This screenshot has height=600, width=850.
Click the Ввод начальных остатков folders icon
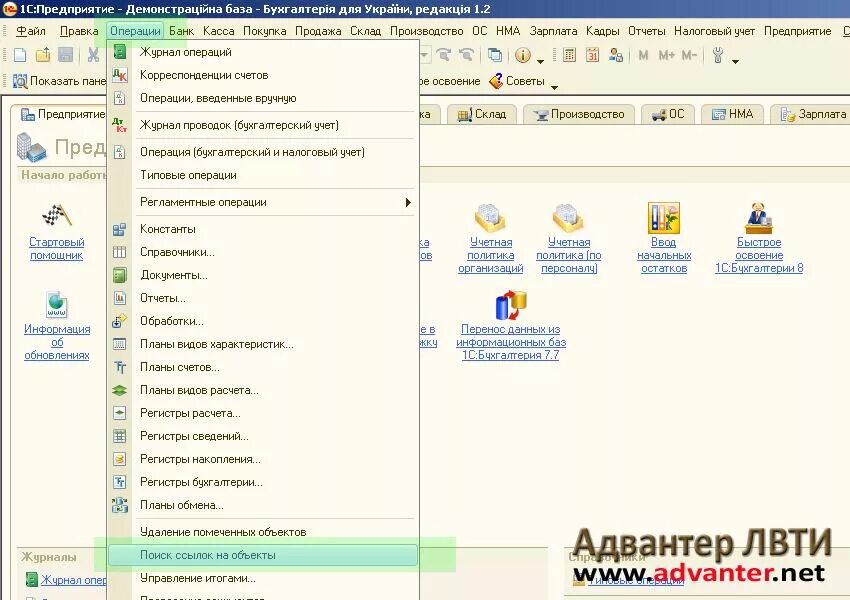pos(664,218)
